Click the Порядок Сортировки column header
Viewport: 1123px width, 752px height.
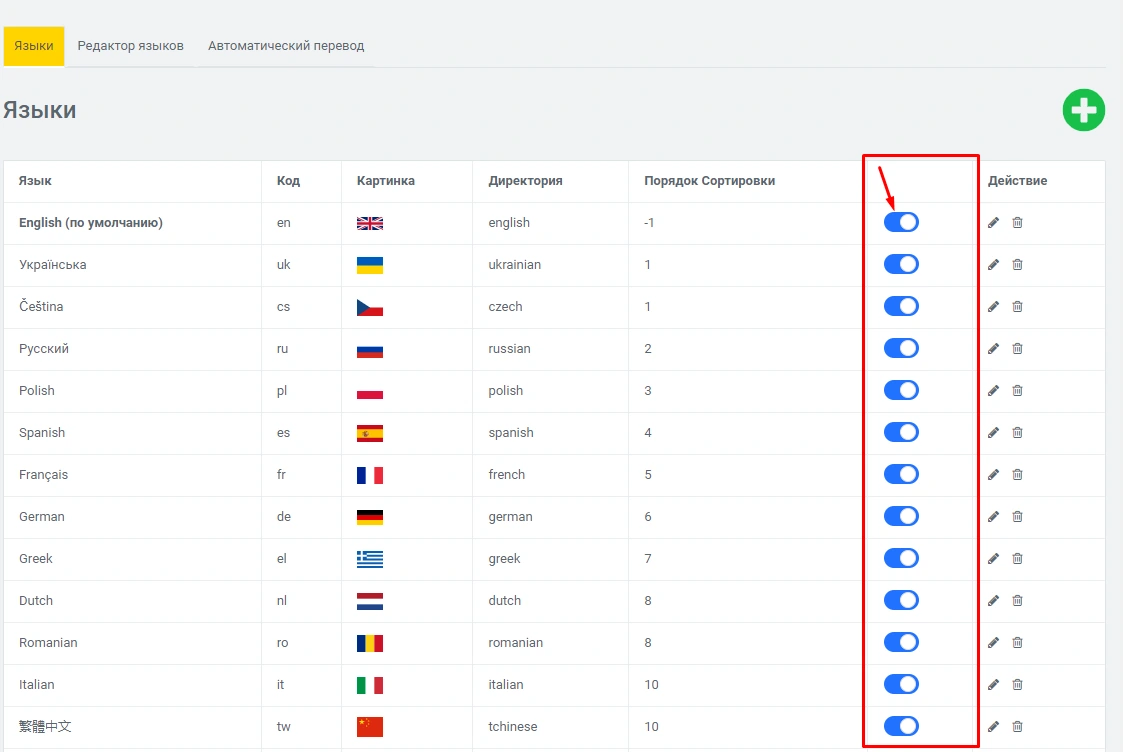tap(709, 181)
